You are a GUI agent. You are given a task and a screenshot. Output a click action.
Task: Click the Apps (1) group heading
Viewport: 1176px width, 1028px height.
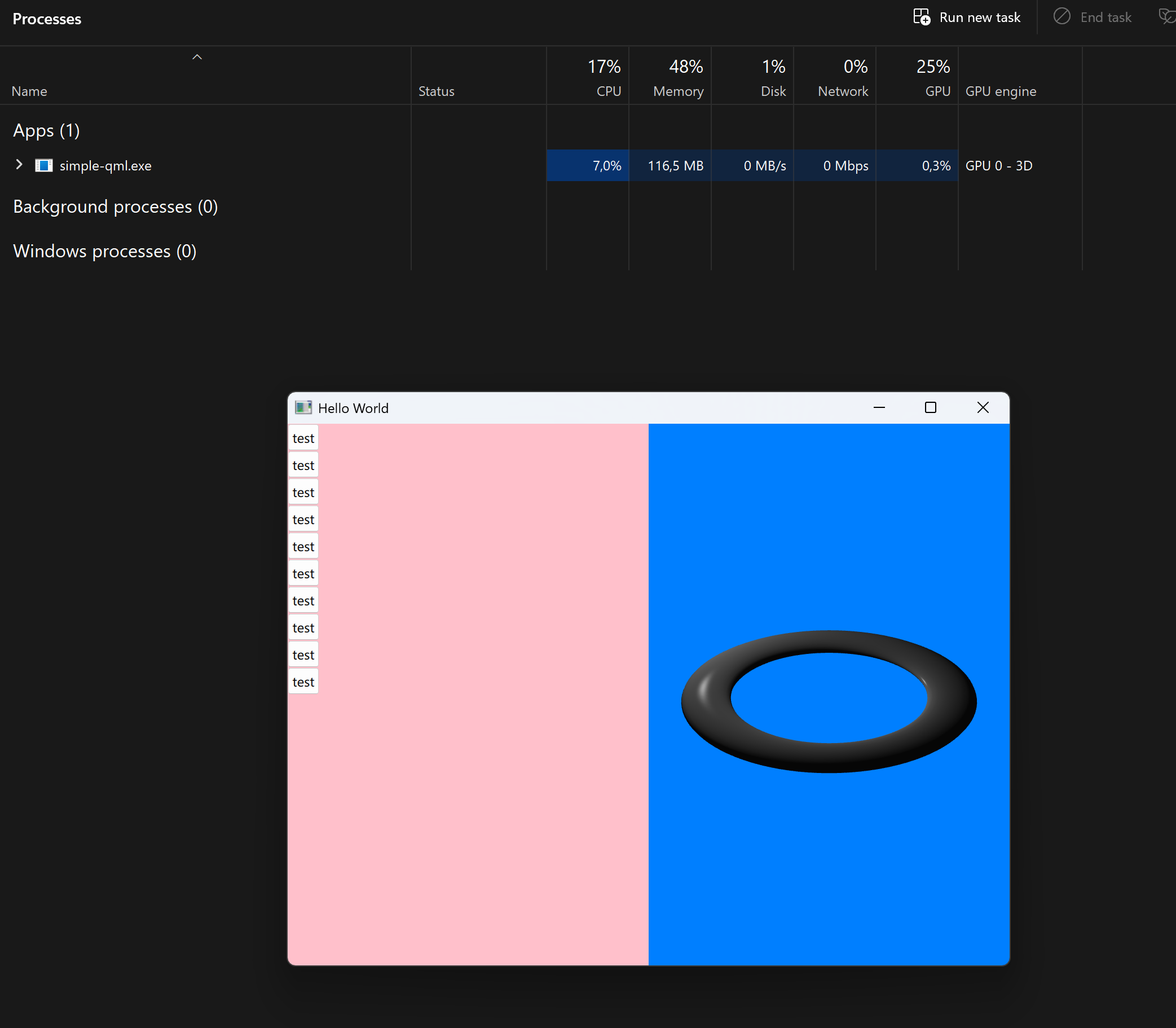point(46,131)
